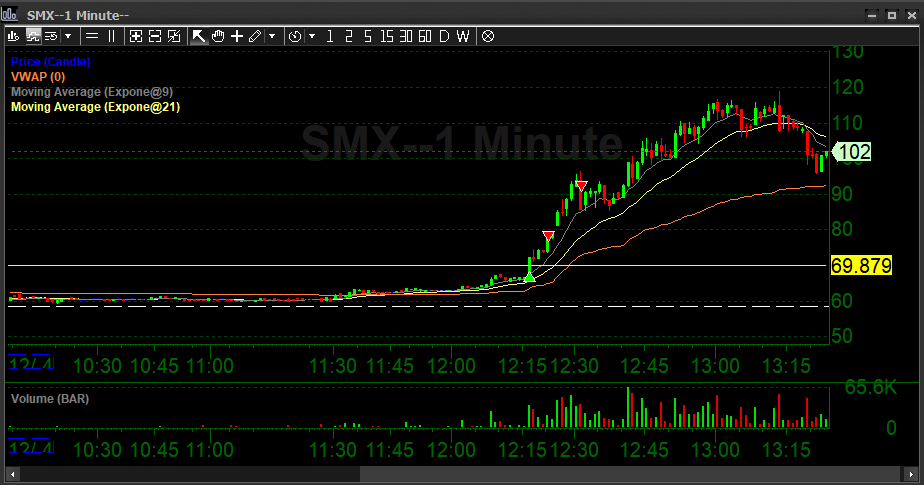The height and width of the screenshot is (485, 924).
Task: Switch to 5 minute timeframe
Action: point(368,37)
